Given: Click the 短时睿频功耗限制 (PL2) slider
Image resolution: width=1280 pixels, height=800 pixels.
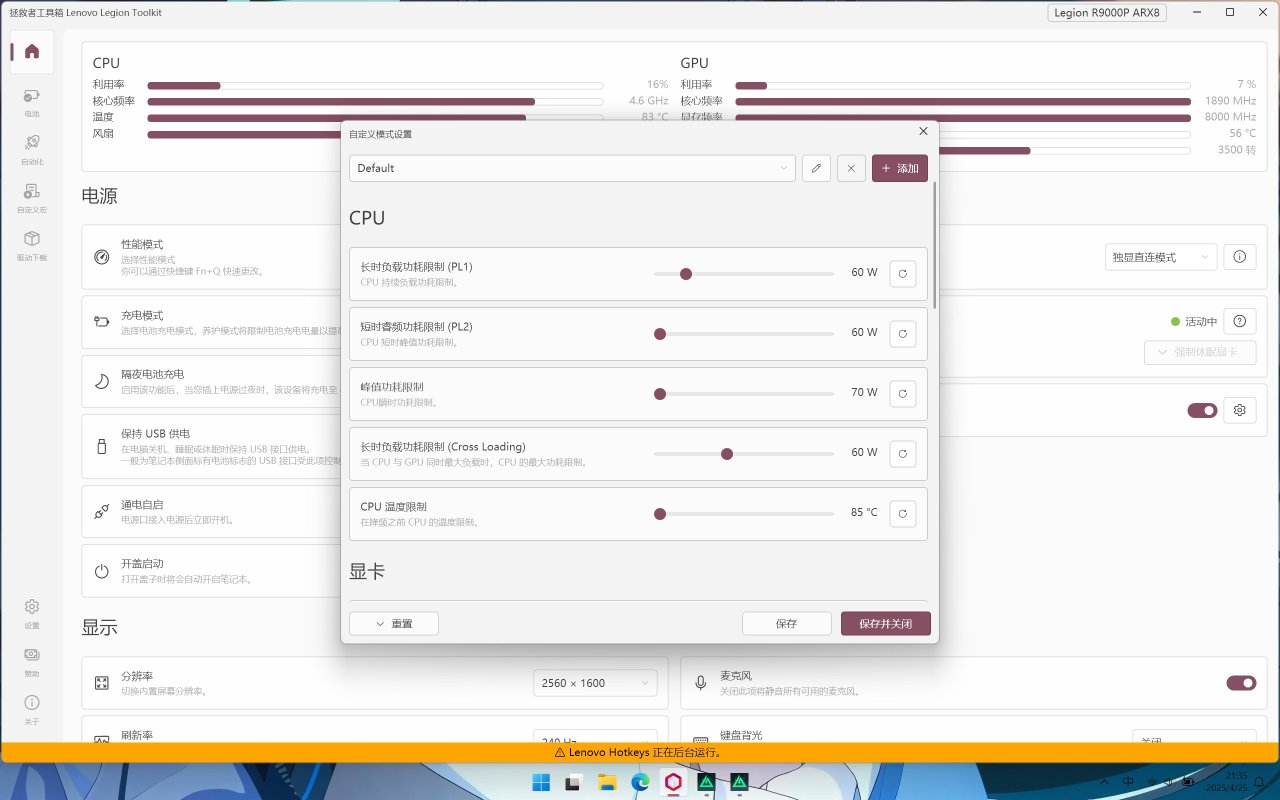Looking at the screenshot, I should pyautogui.click(x=744, y=333).
